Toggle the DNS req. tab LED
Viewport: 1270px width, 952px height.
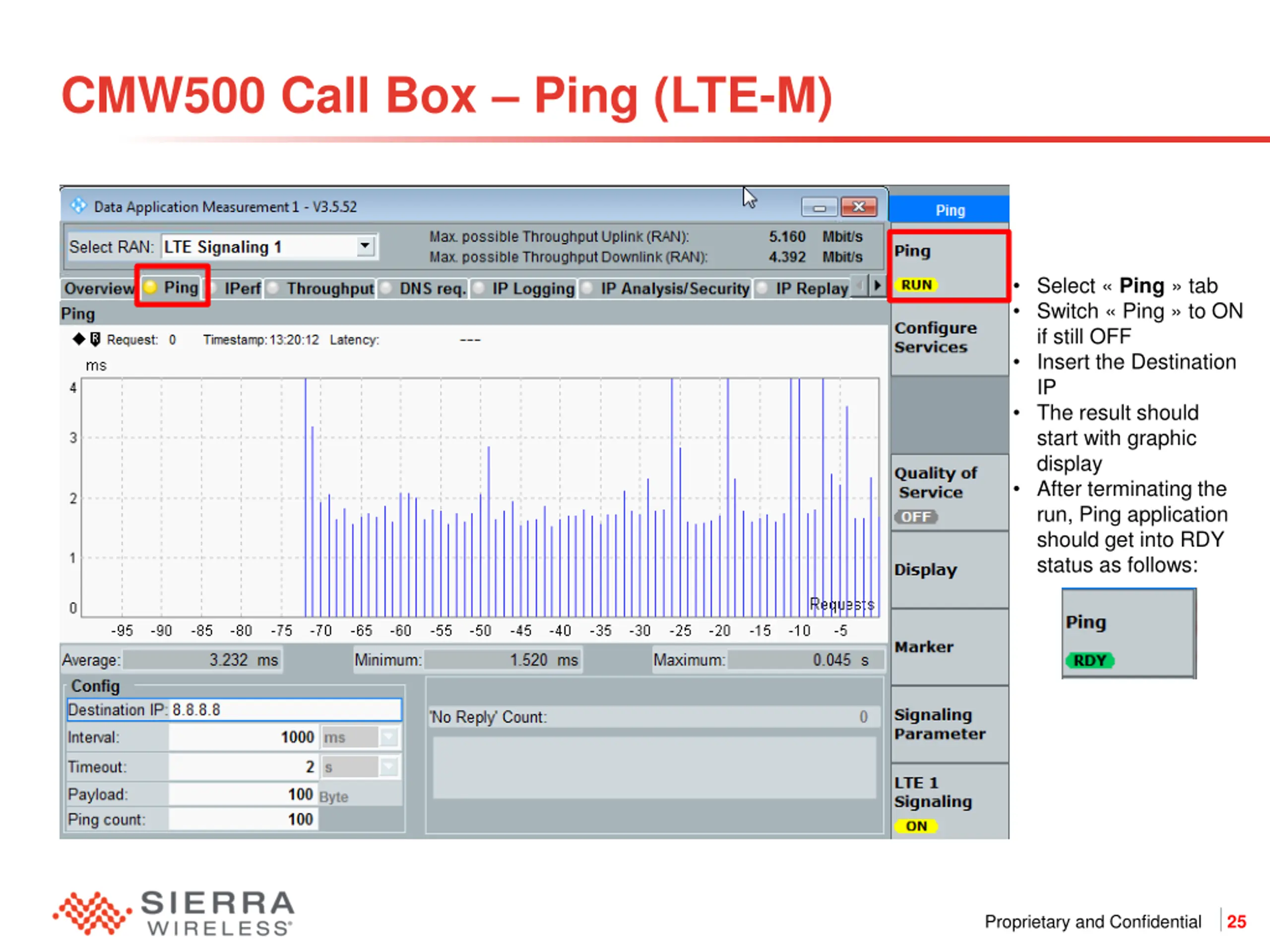click(x=386, y=288)
